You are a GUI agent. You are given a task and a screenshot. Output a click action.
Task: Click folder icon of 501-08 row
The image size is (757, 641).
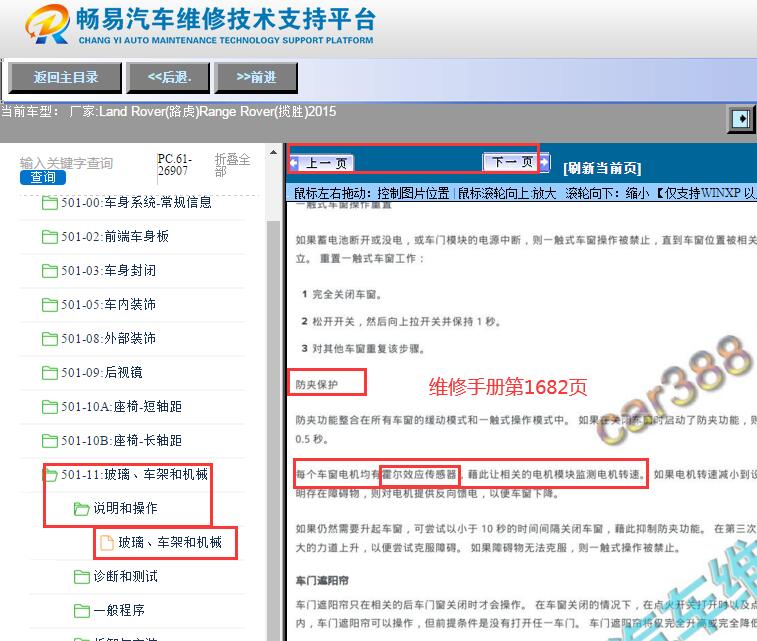pyautogui.click(x=49, y=339)
